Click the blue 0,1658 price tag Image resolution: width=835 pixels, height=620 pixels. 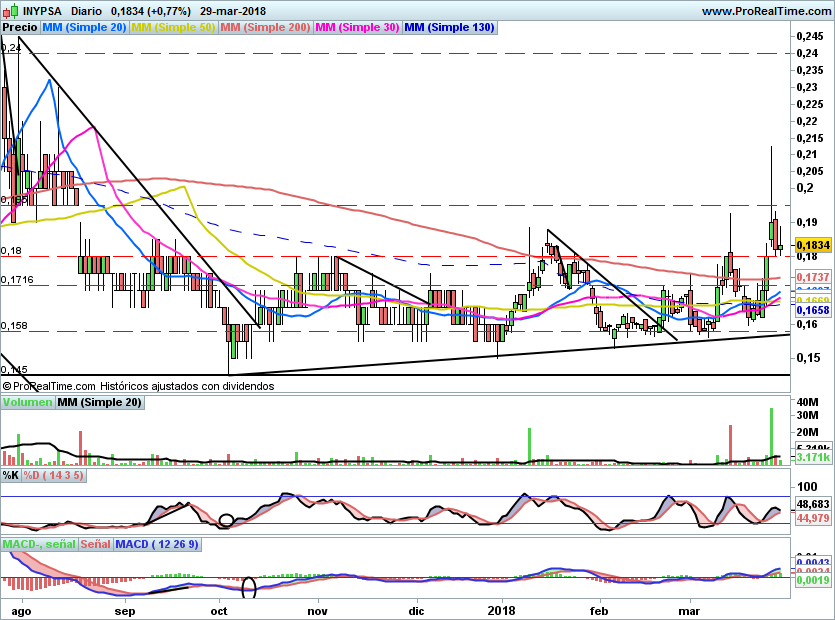pos(813,310)
